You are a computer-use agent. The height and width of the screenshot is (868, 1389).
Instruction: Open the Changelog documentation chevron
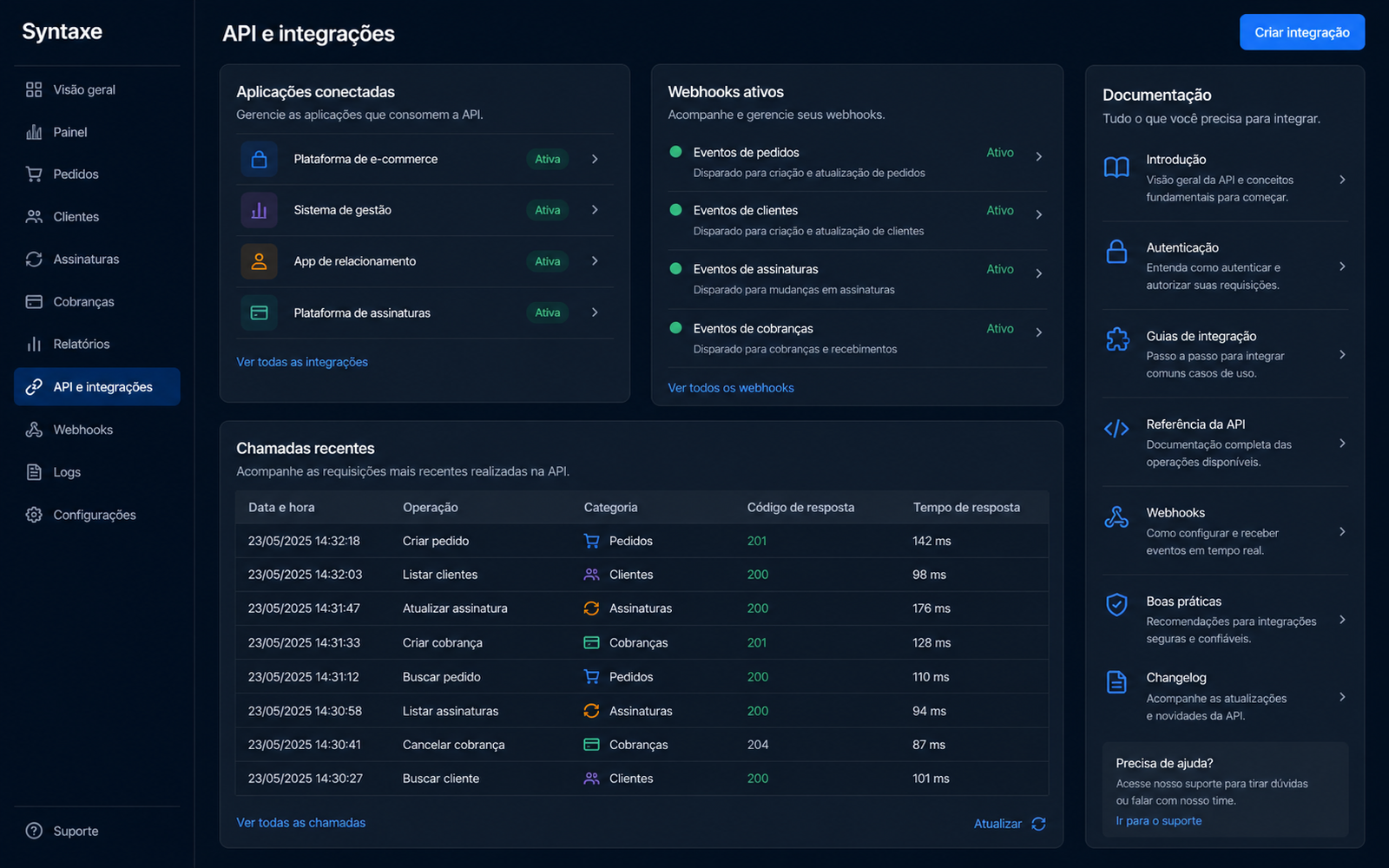tap(1342, 697)
